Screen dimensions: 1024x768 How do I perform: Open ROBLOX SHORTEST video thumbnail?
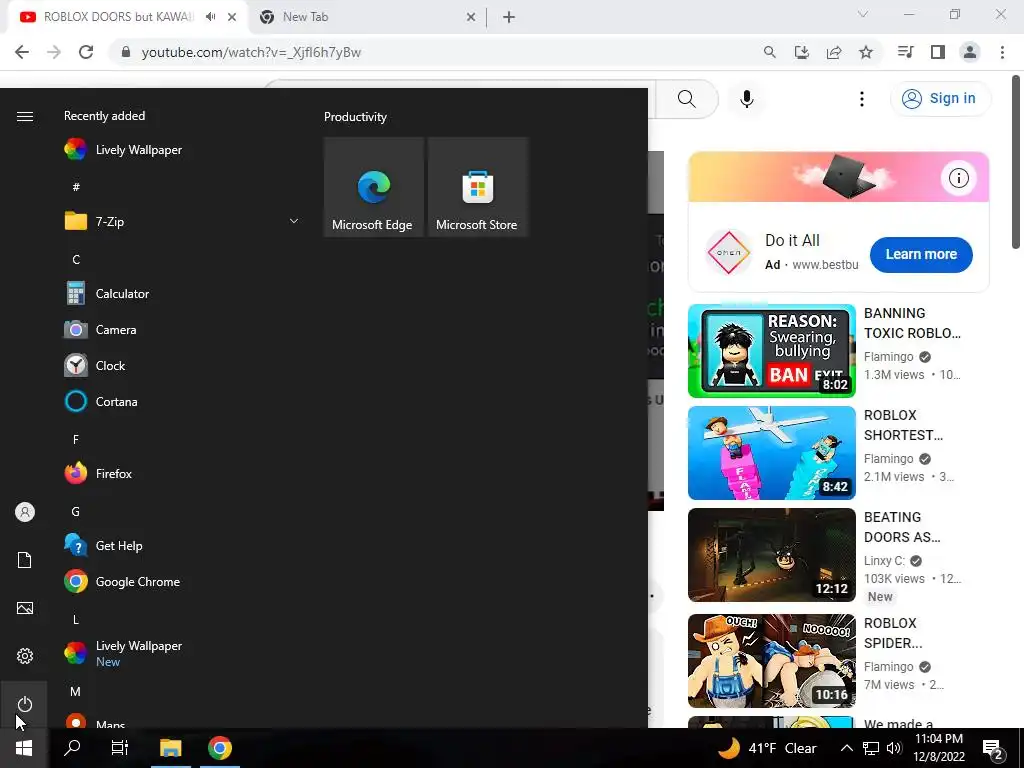[771, 453]
